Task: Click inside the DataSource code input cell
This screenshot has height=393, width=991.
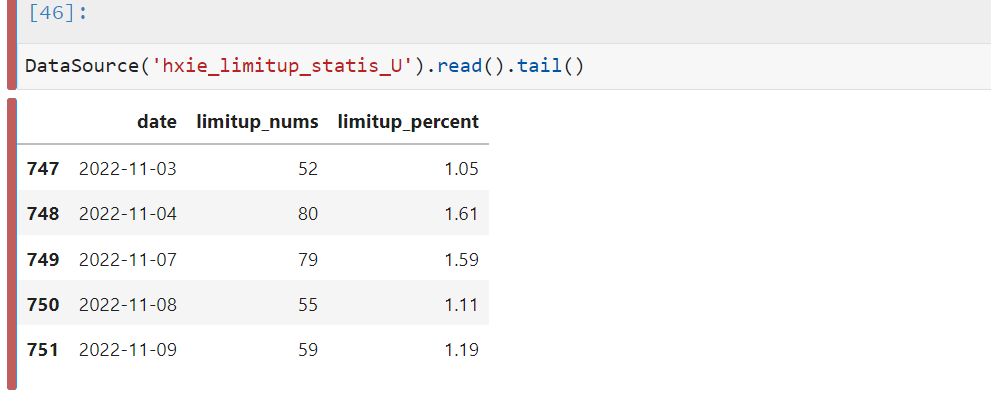Action: coord(504,66)
